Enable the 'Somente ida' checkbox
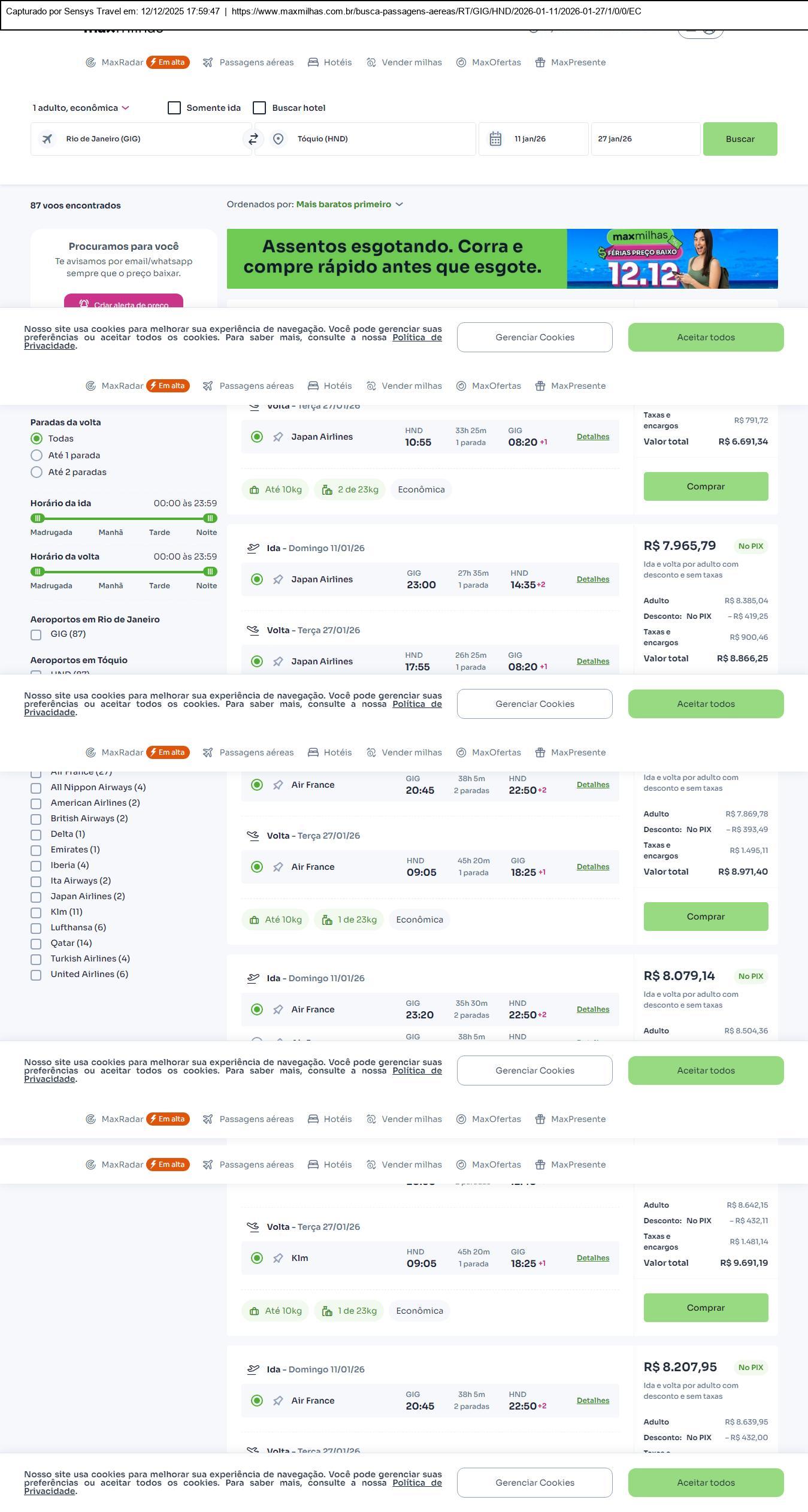This screenshot has height=1512, width=808. [174, 108]
